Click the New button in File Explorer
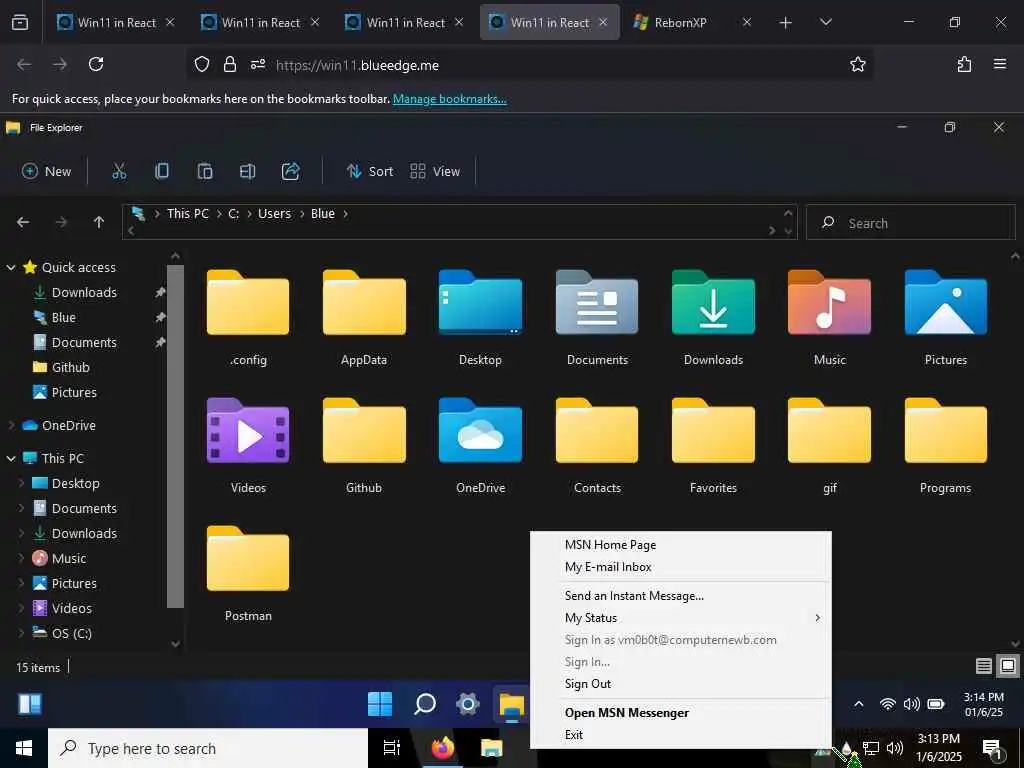1024x768 pixels. tap(46, 171)
